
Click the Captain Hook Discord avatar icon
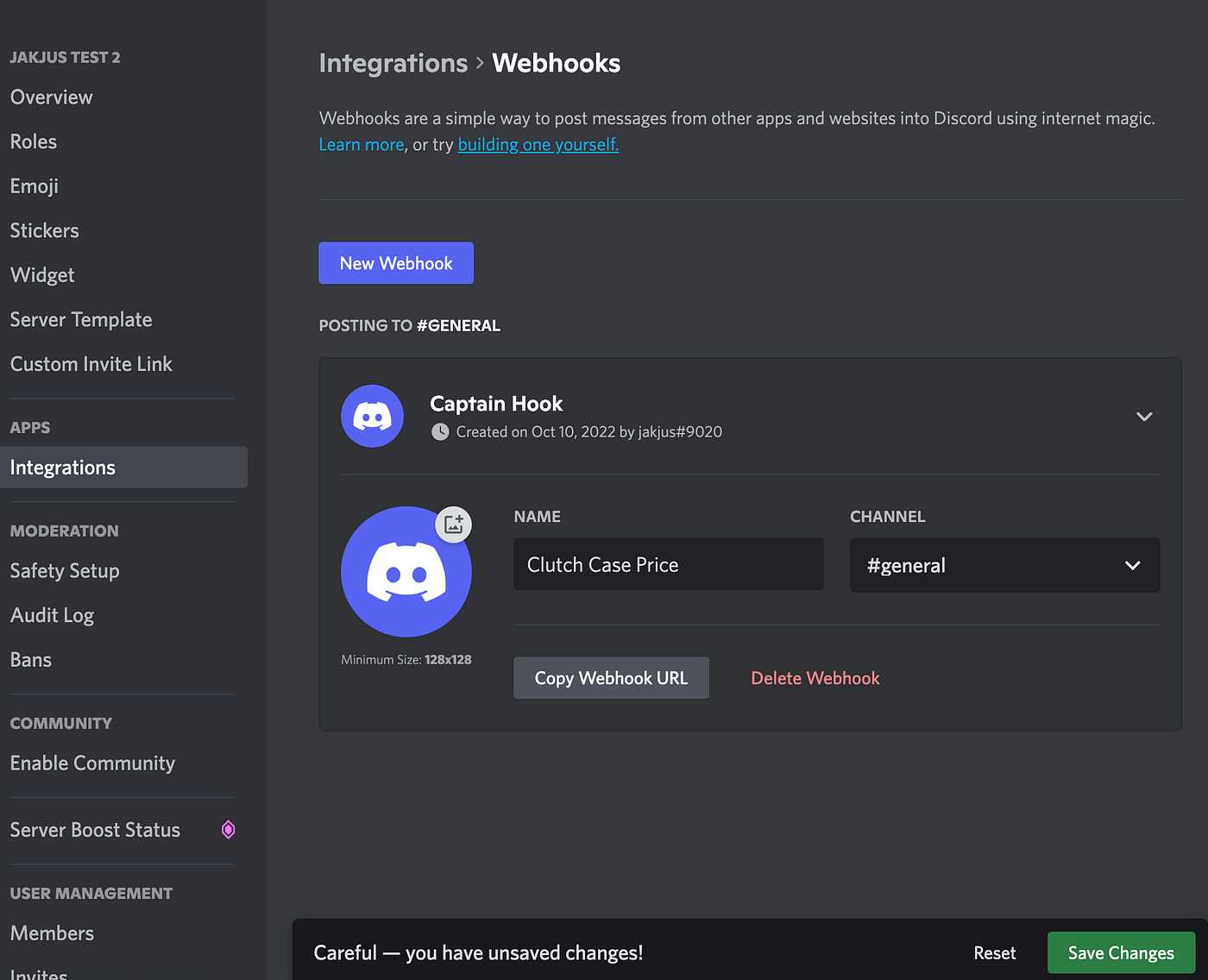(x=372, y=416)
